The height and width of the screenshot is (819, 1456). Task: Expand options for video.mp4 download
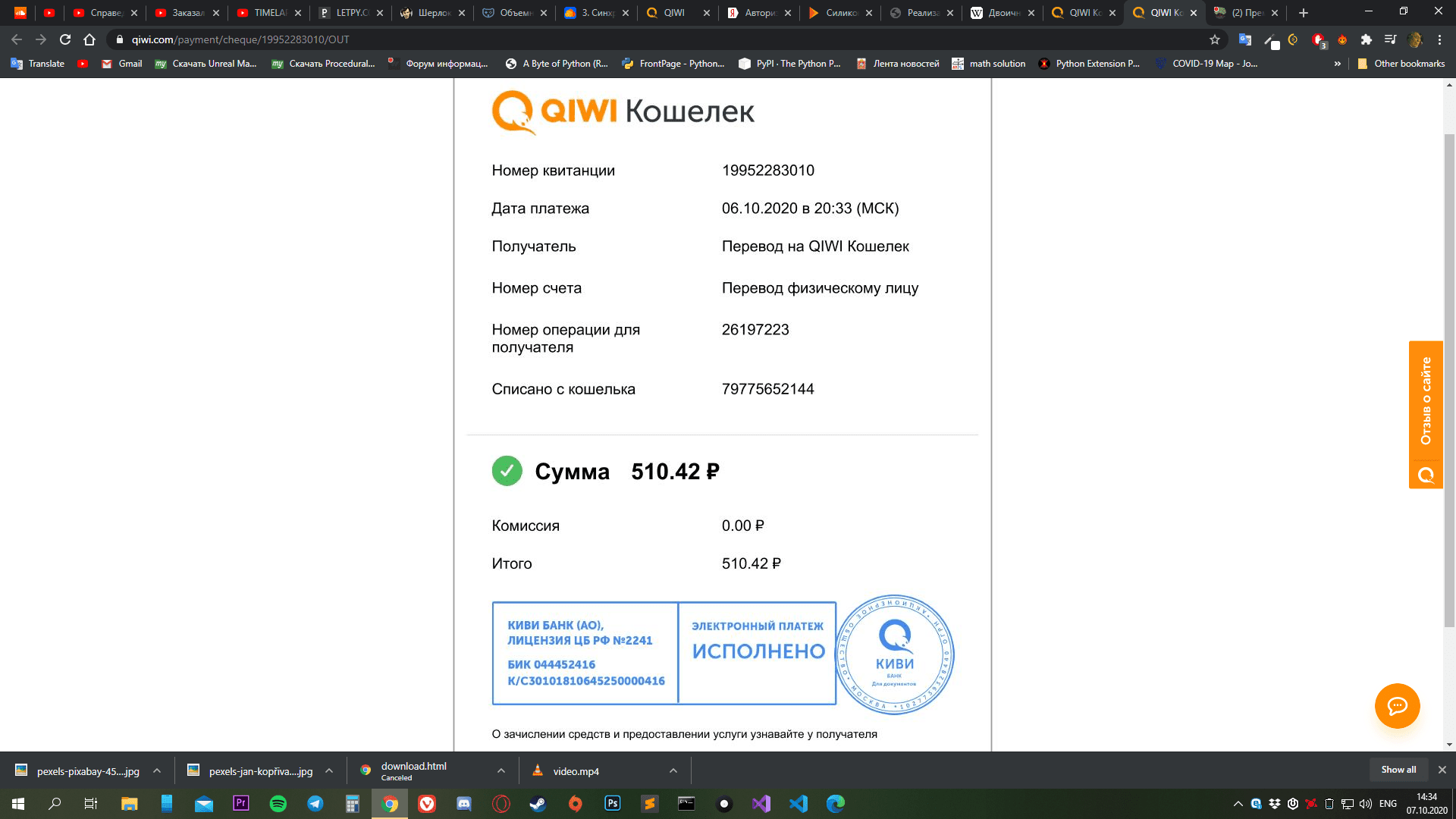(673, 770)
